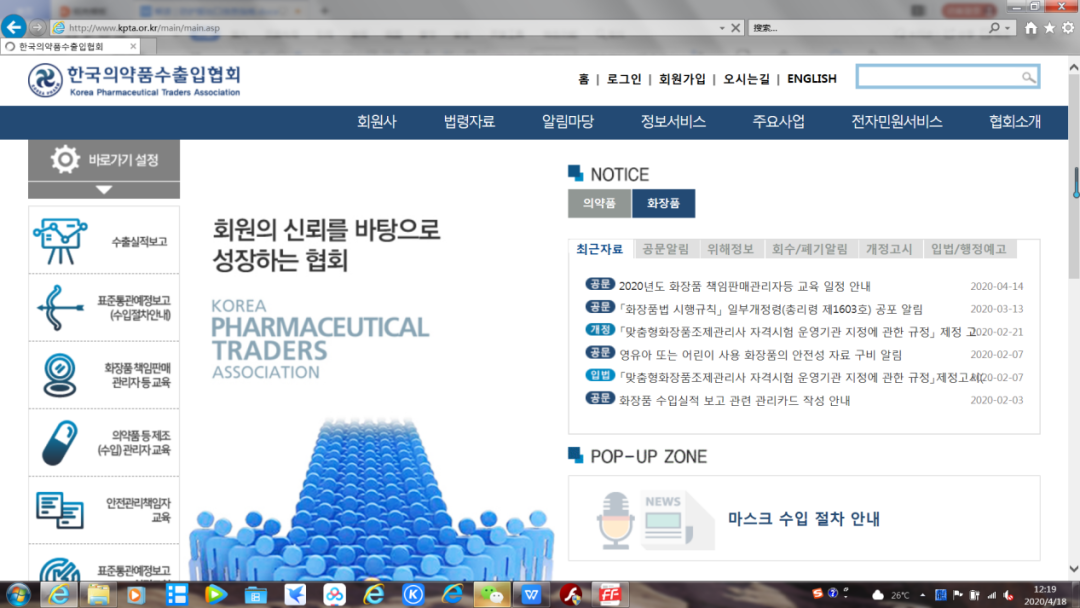Viewport: 1080px width, 608px height.
Task: Stop page loading with the X icon
Action: 736,28
